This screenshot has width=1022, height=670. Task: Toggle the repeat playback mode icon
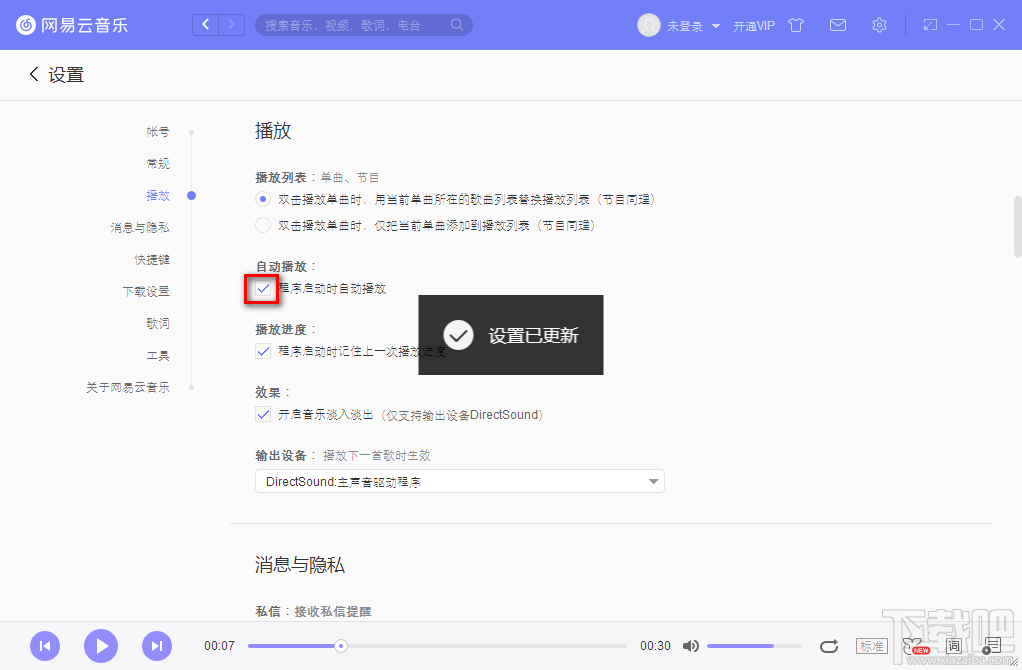click(828, 646)
